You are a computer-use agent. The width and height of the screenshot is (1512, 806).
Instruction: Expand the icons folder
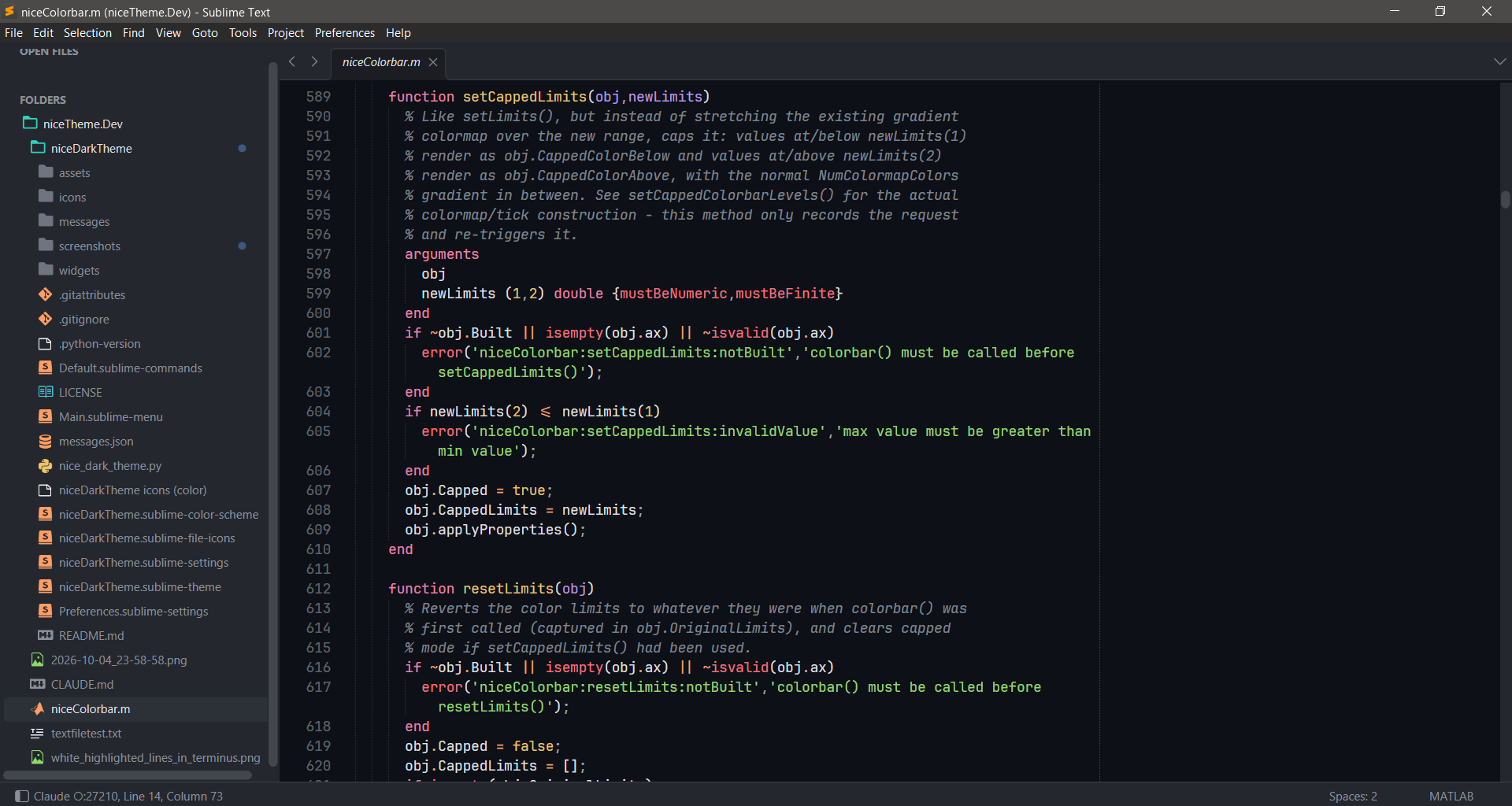[72, 197]
